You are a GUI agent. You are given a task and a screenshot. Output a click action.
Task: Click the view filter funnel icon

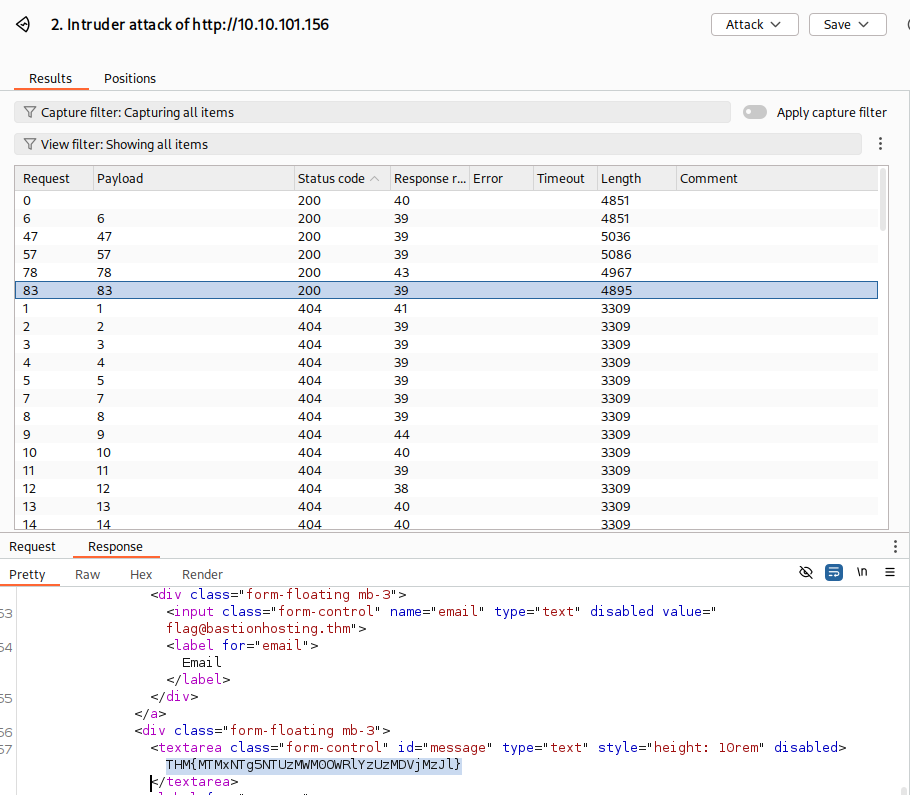point(30,144)
